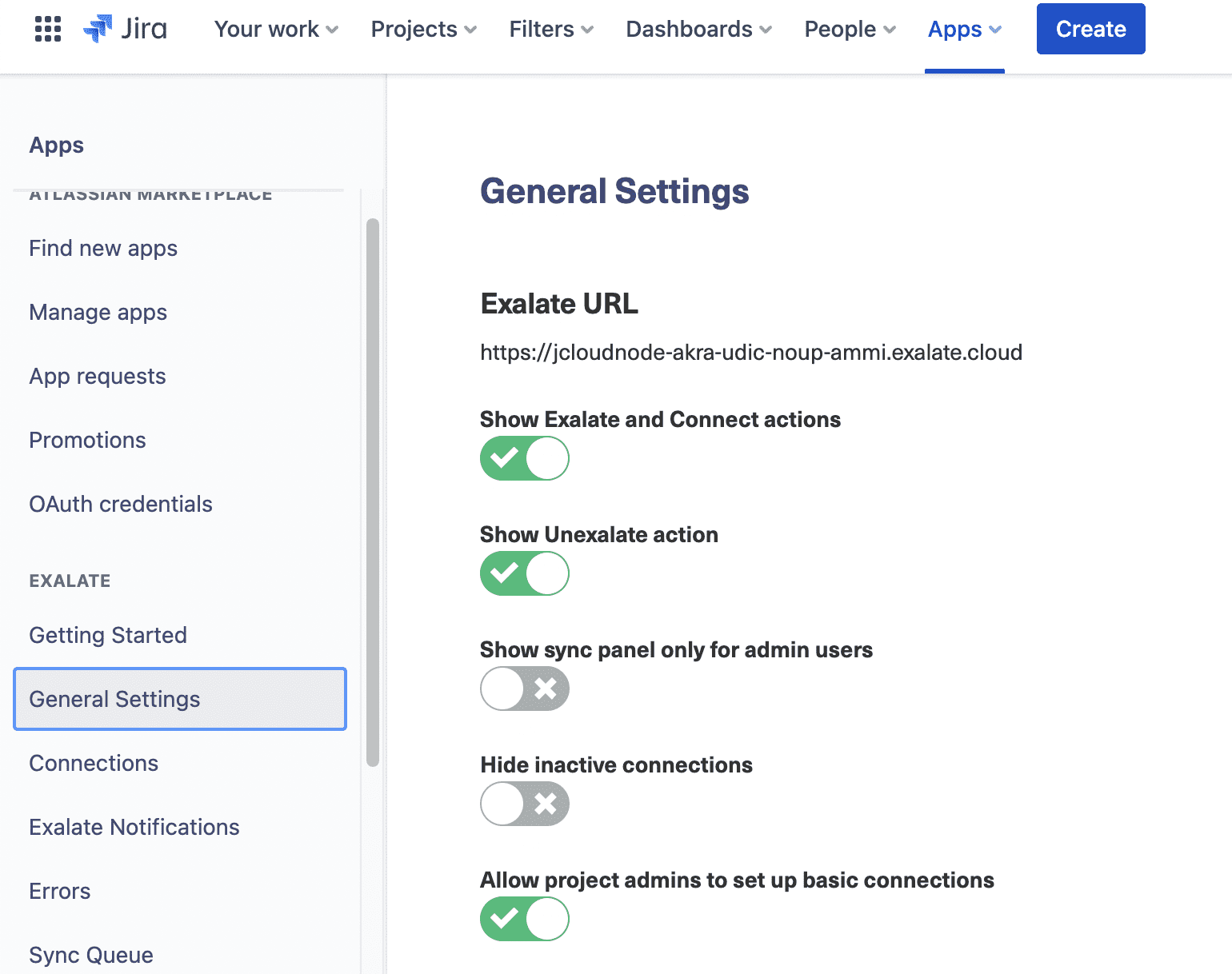Navigate to Manage apps
Viewport: 1232px width, 974px height.
[98, 313]
